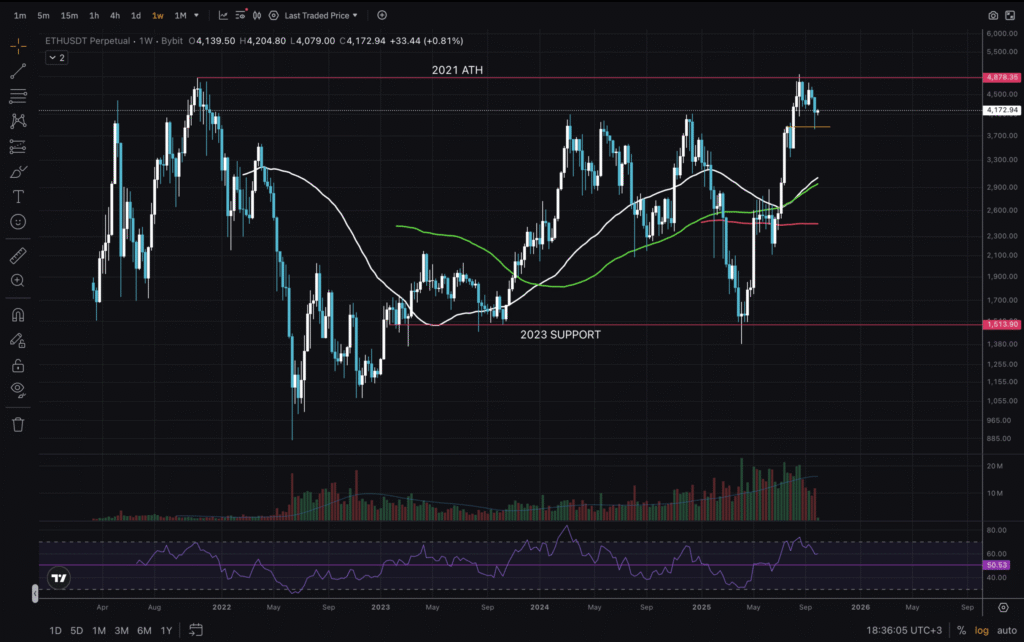1024x642 pixels.
Task: Collapse the indicators list via the 2 chevron
Action: pyautogui.click(x=55, y=57)
